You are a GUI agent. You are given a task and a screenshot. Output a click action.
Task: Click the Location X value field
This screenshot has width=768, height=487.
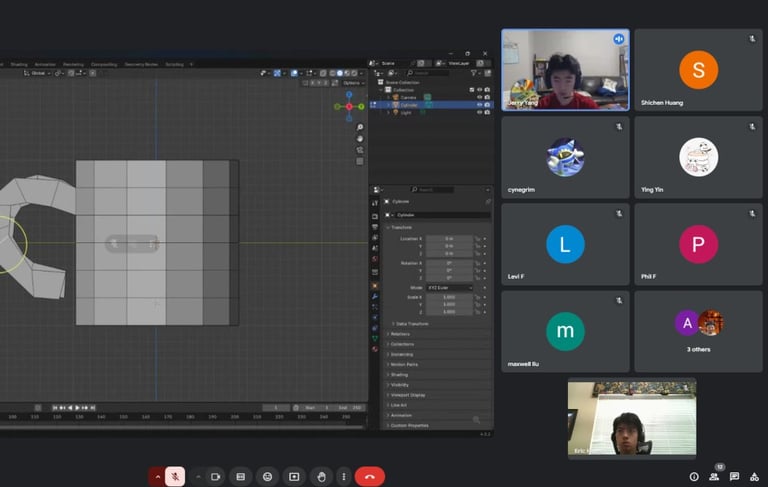(x=449, y=239)
